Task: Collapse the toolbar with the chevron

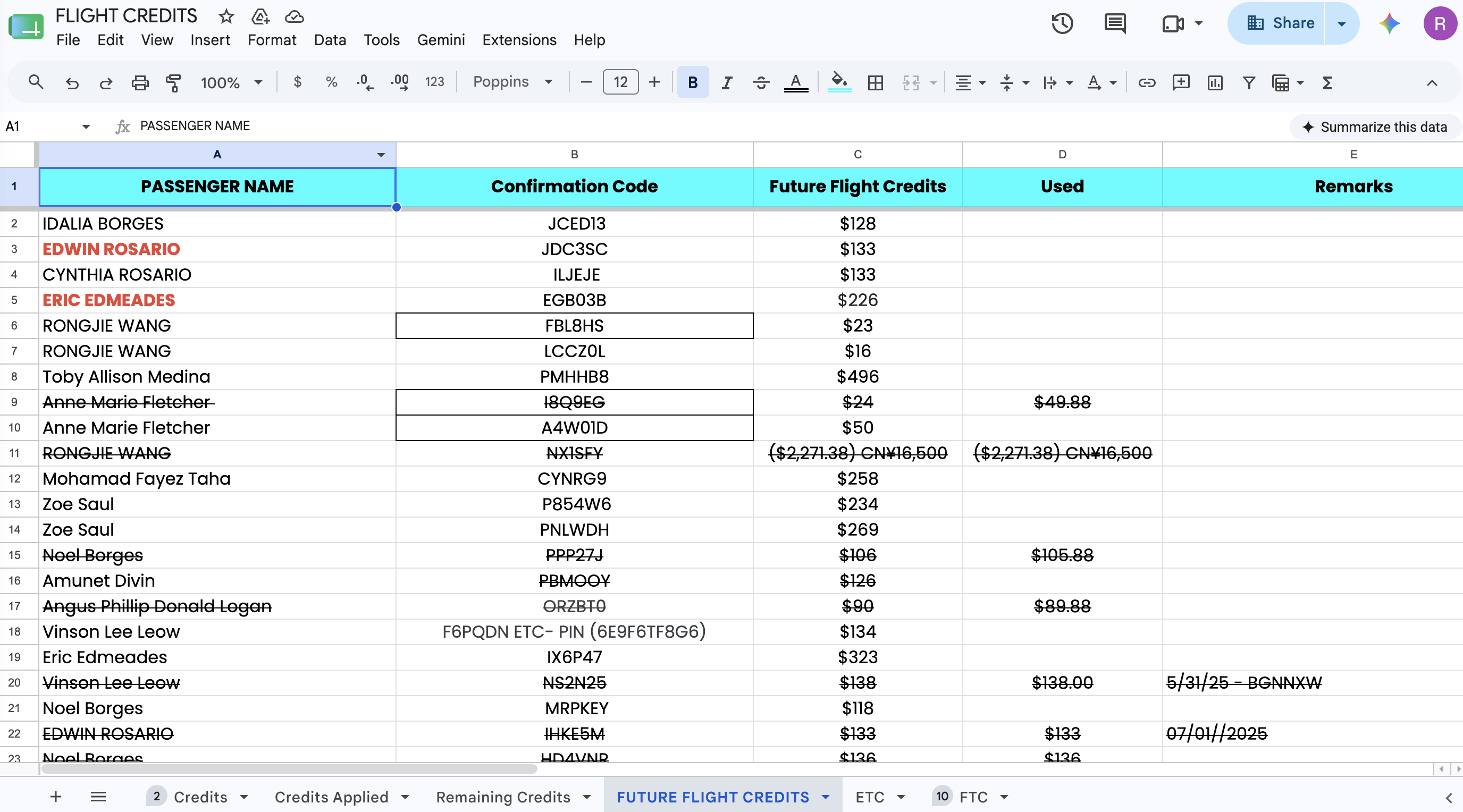Action: [x=1432, y=83]
